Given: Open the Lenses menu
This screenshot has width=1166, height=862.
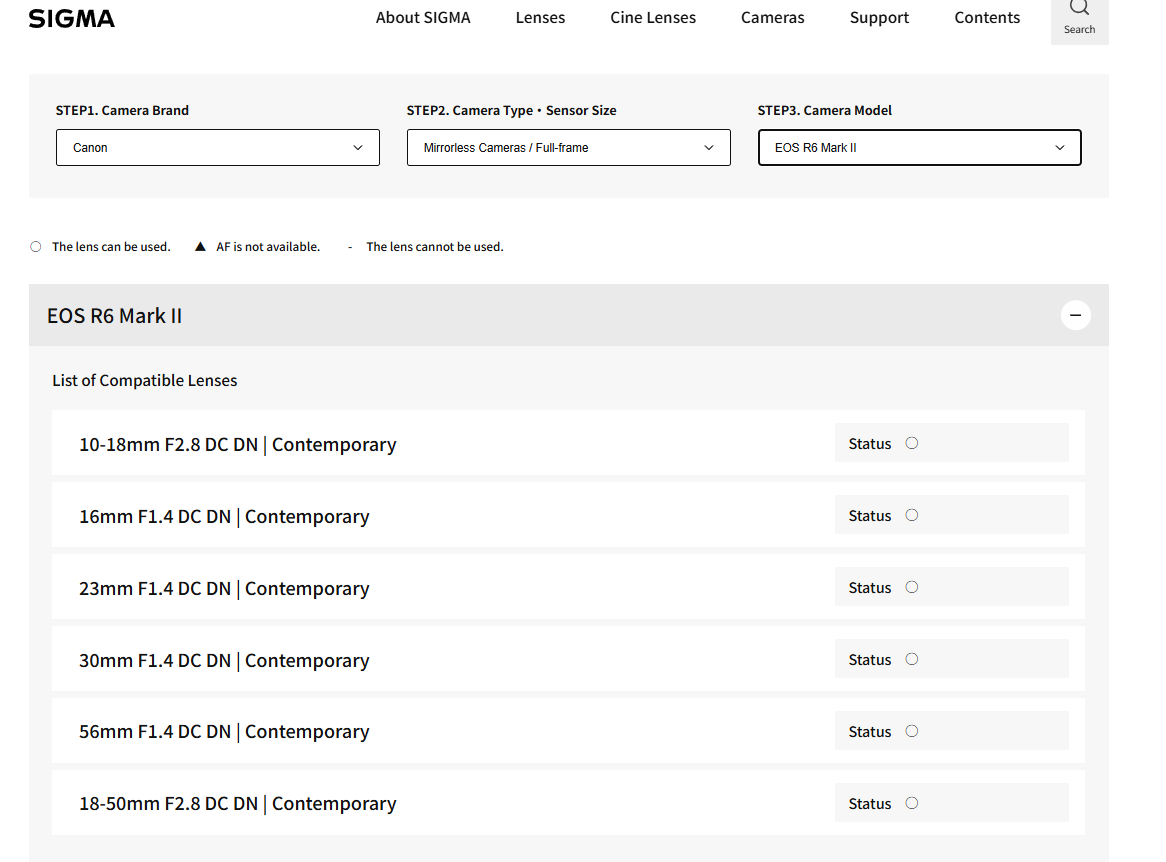Looking at the screenshot, I should (x=540, y=18).
